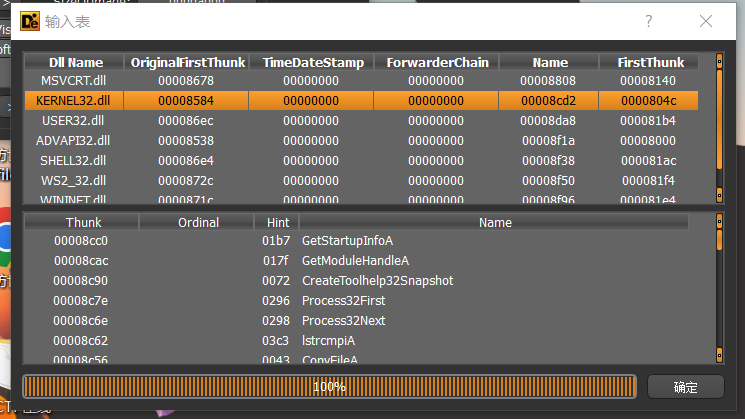Screen dimensions: 745x419
Task: Click FirstThunk column header
Action: (x=649, y=62)
